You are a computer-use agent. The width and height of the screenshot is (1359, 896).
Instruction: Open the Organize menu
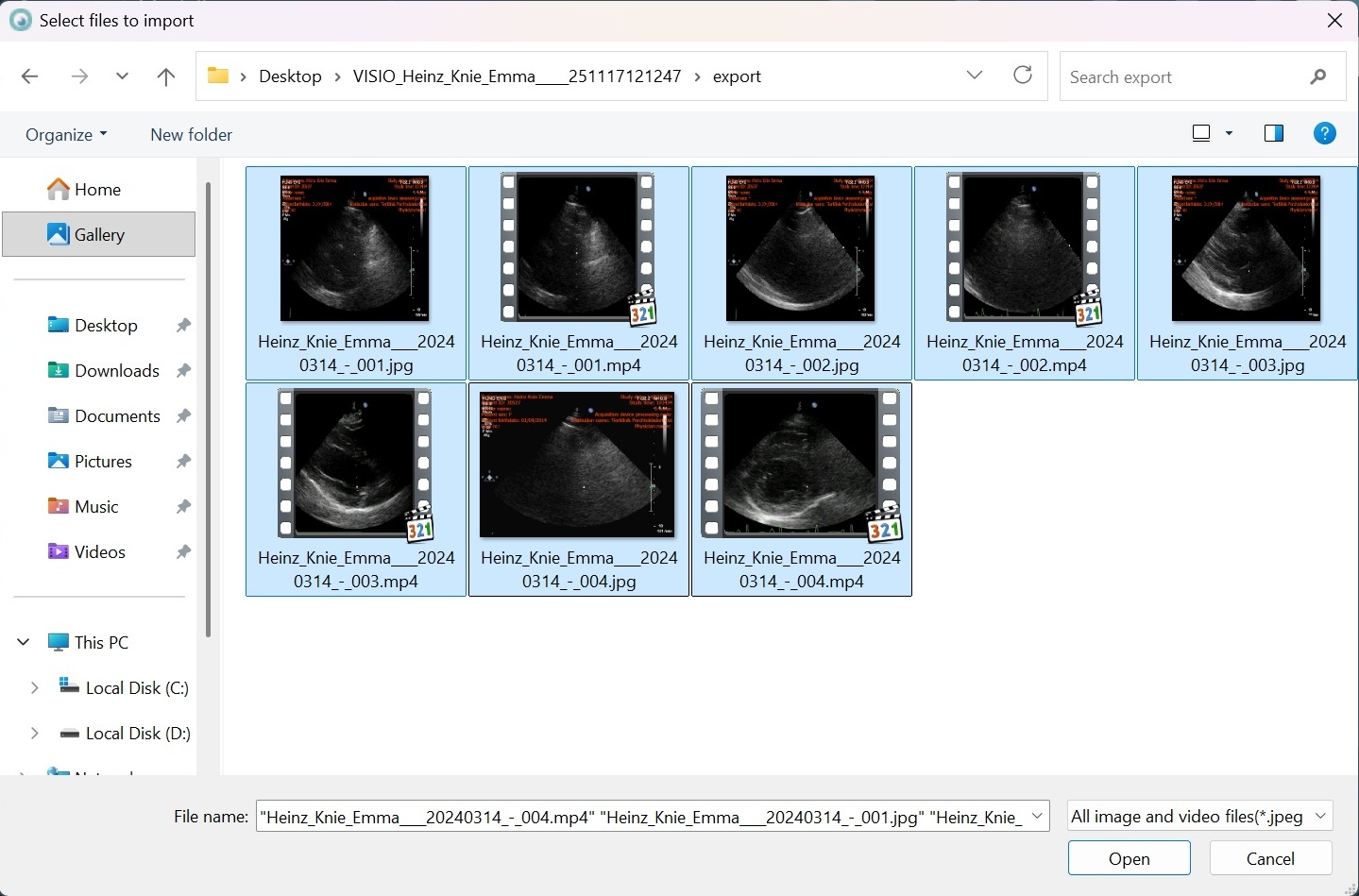[x=66, y=135]
